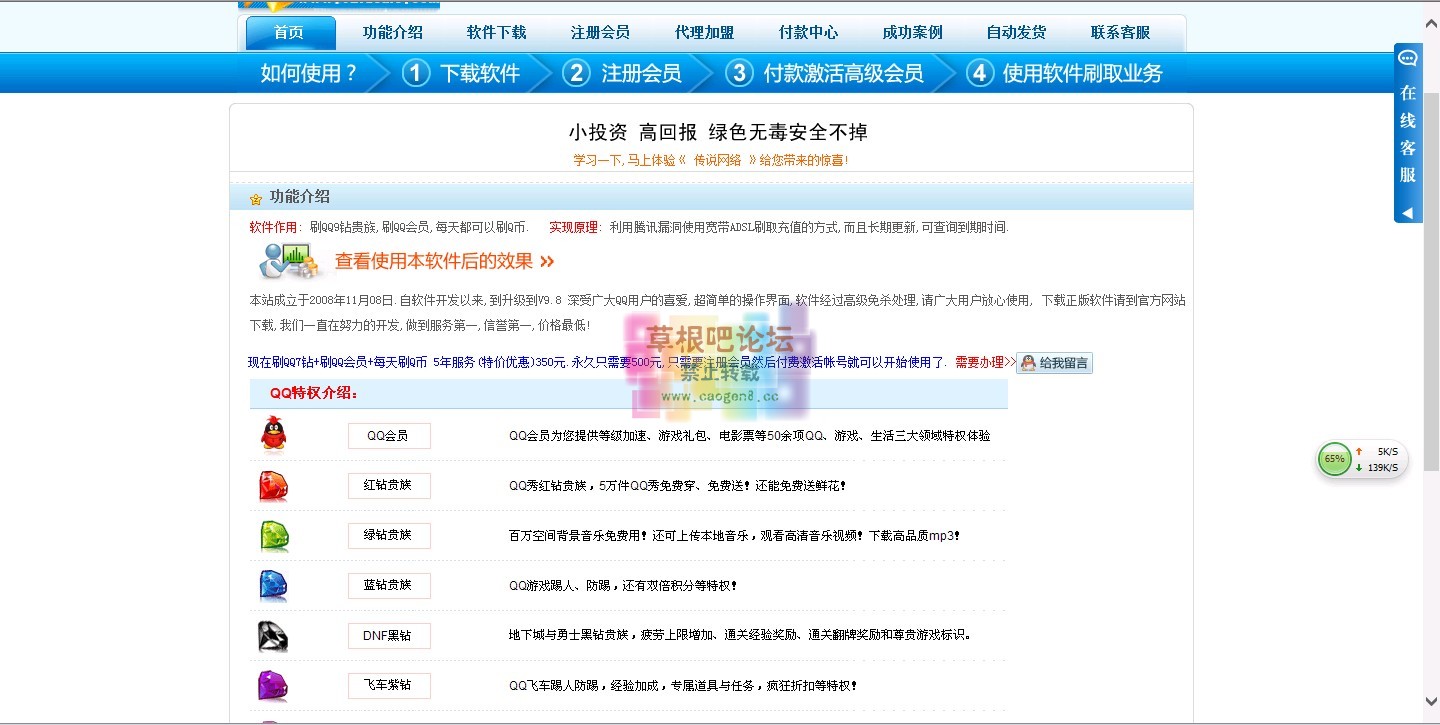The height and width of the screenshot is (725, 1440).
Task: Collapse the 在线客服 side panel arrow
Action: [x=1407, y=213]
